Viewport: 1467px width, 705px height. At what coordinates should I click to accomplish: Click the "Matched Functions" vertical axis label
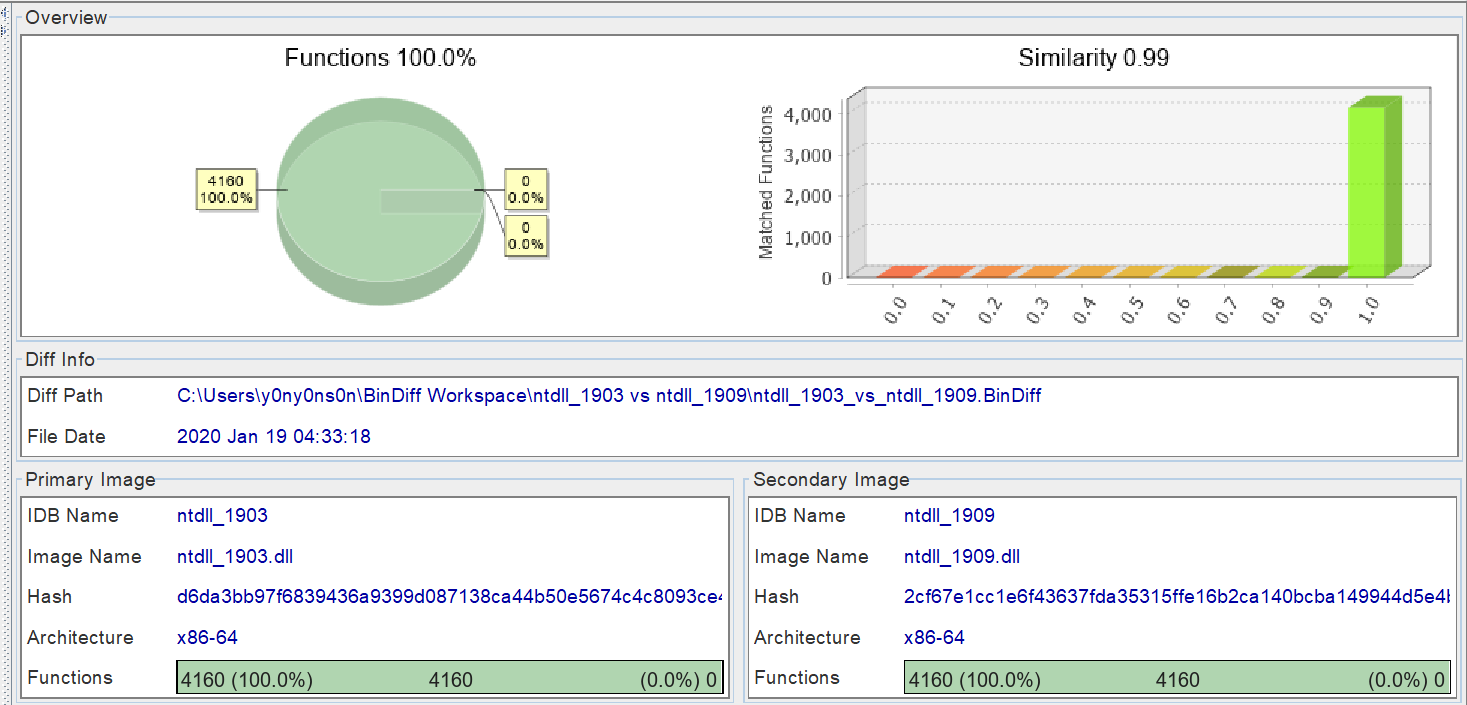[x=766, y=182]
